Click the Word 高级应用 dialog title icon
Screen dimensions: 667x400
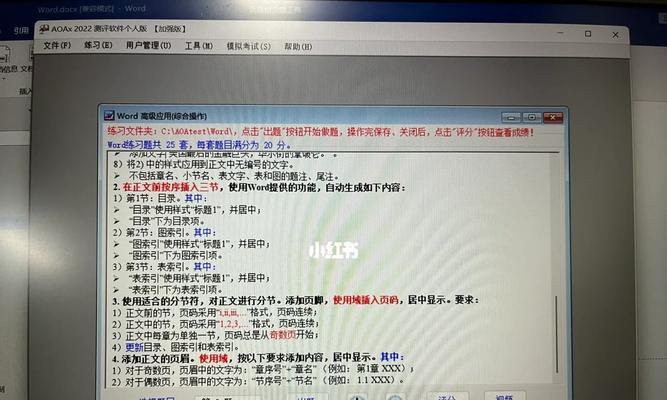tap(109, 115)
